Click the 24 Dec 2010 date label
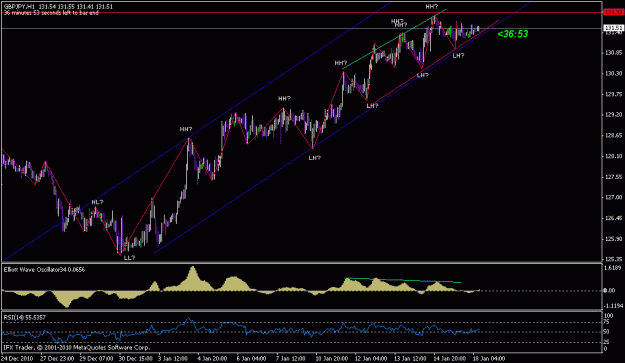 tap(17, 359)
